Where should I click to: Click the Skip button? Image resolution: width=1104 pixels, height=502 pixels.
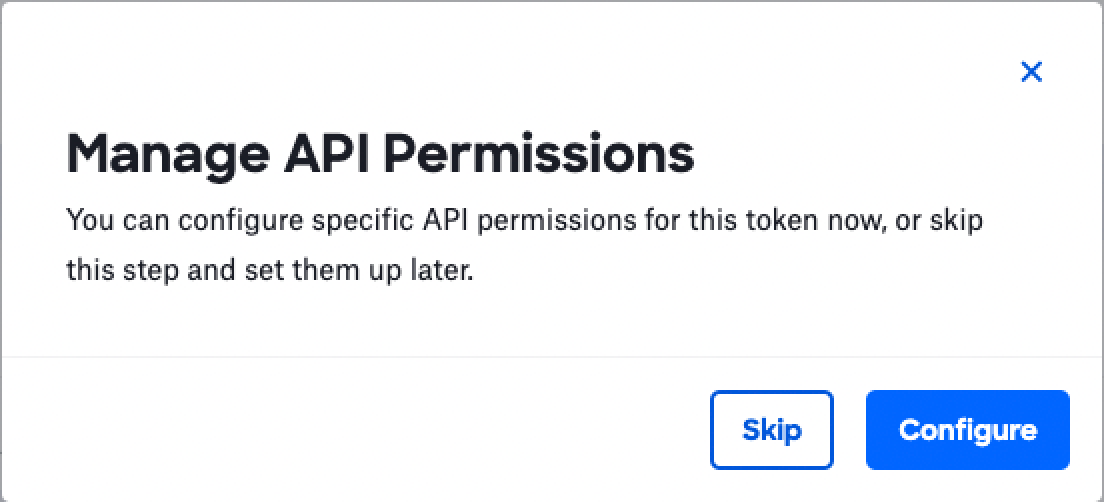point(771,430)
